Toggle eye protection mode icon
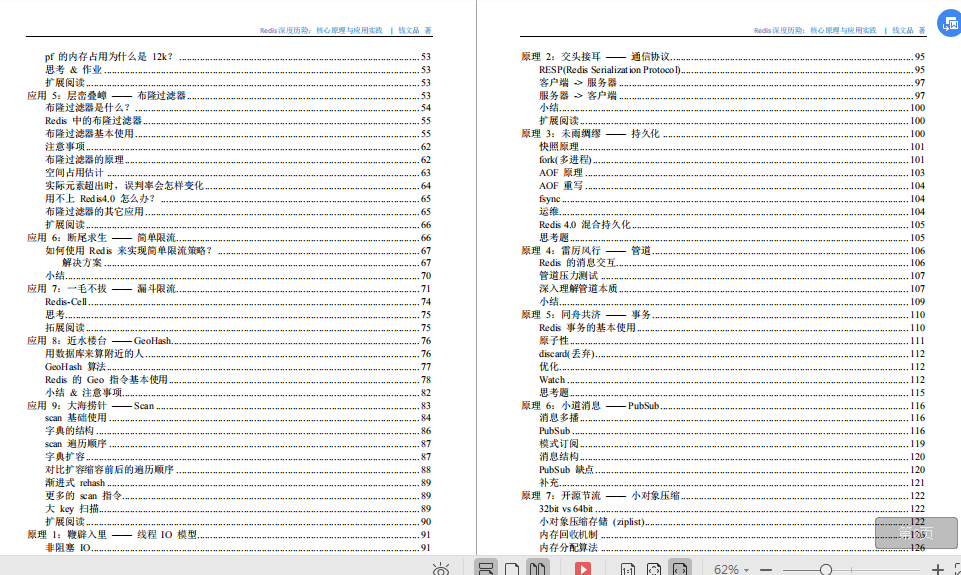The width and height of the screenshot is (961, 575). coord(441,569)
